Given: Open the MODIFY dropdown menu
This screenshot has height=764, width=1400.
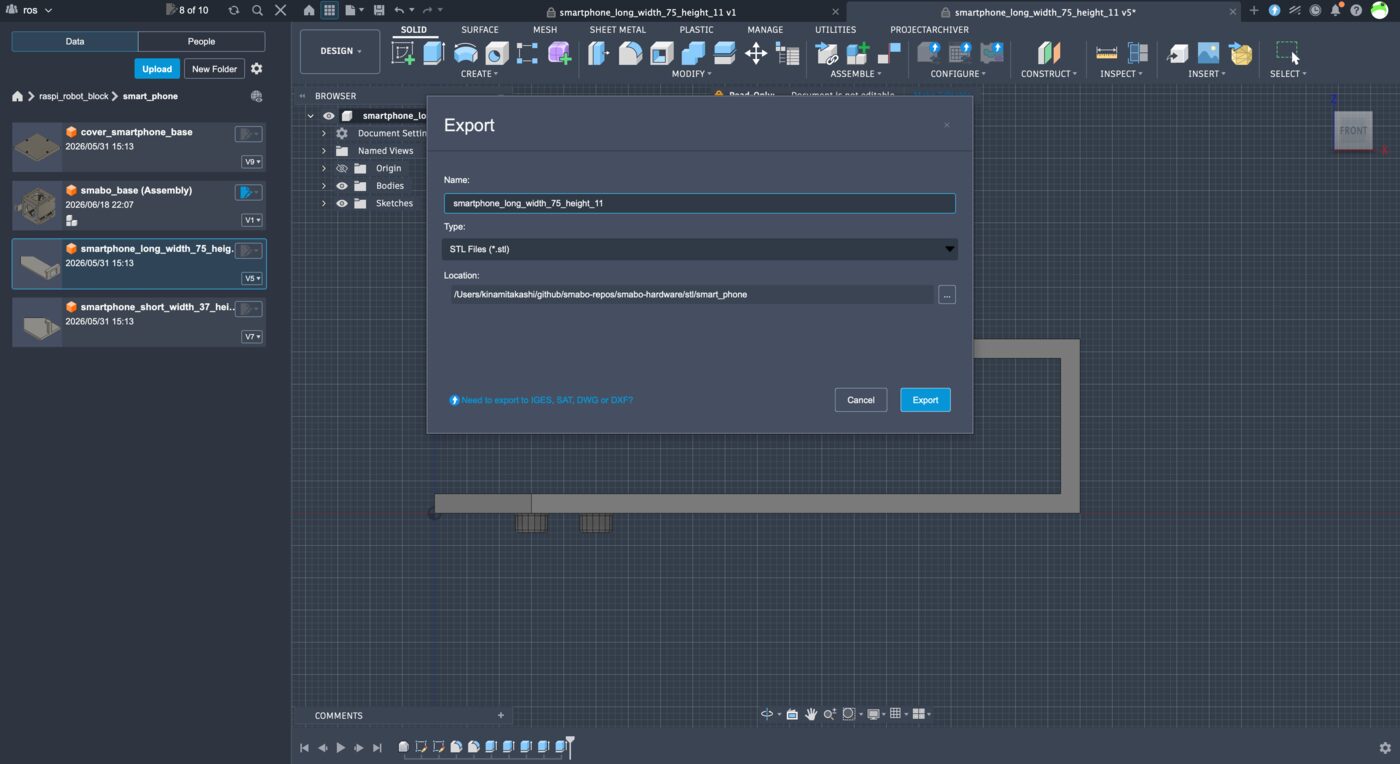Looking at the screenshot, I should [691, 74].
